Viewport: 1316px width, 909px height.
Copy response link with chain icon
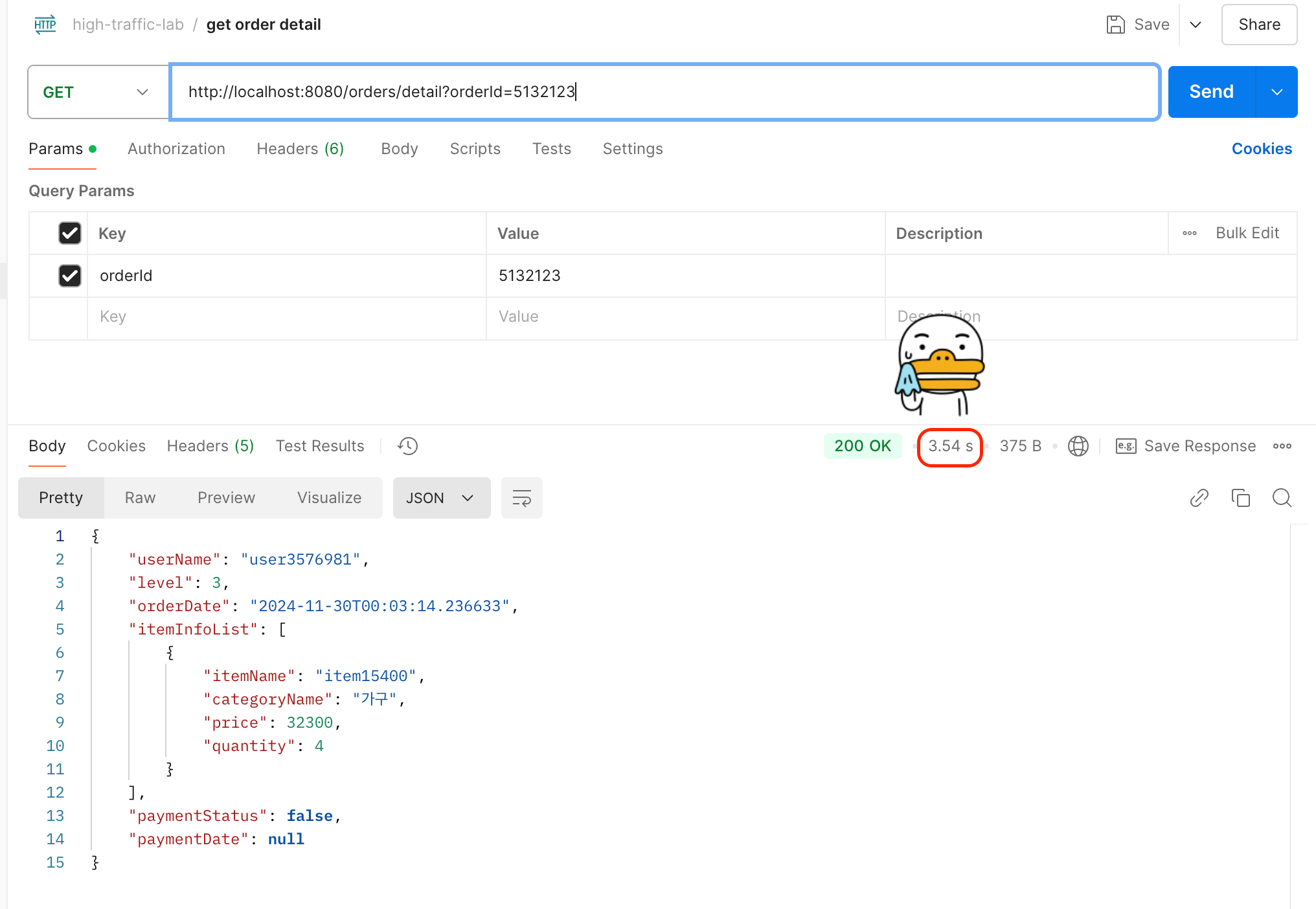(x=1199, y=498)
